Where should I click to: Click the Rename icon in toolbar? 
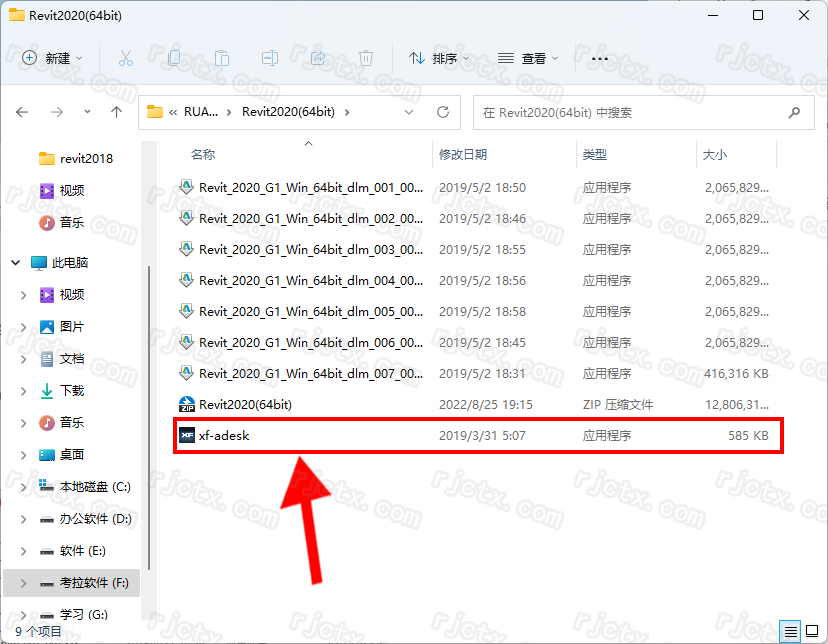point(270,59)
